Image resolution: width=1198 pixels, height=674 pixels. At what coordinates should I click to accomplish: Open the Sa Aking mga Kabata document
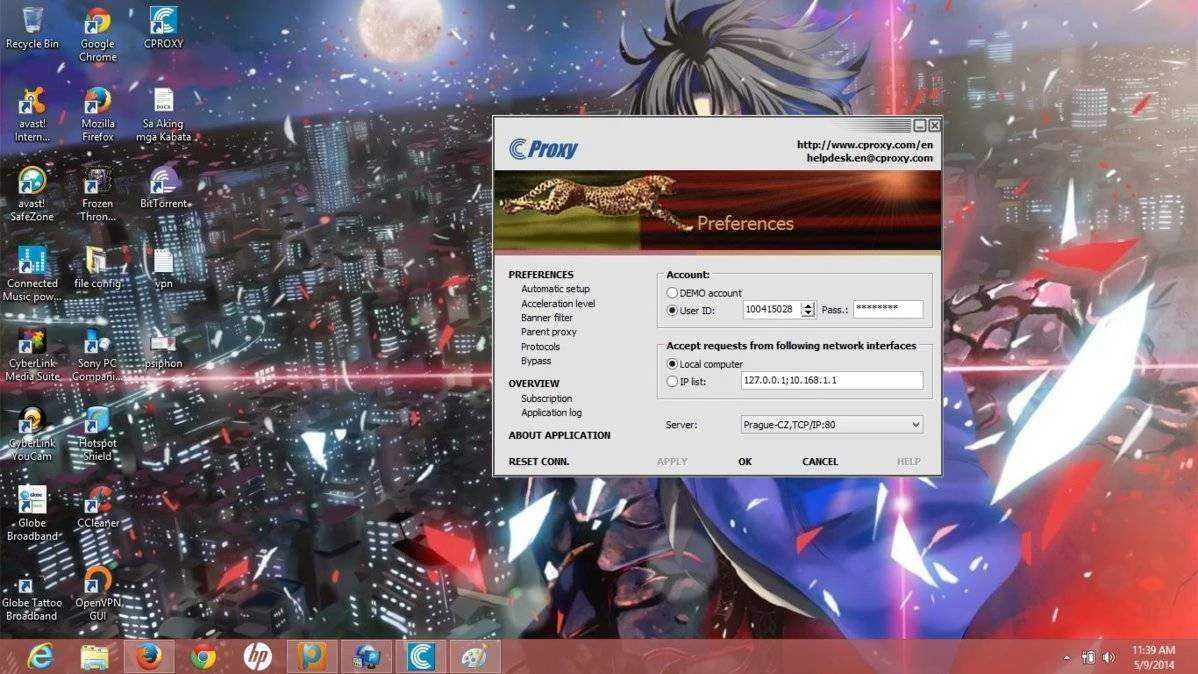(164, 115)
